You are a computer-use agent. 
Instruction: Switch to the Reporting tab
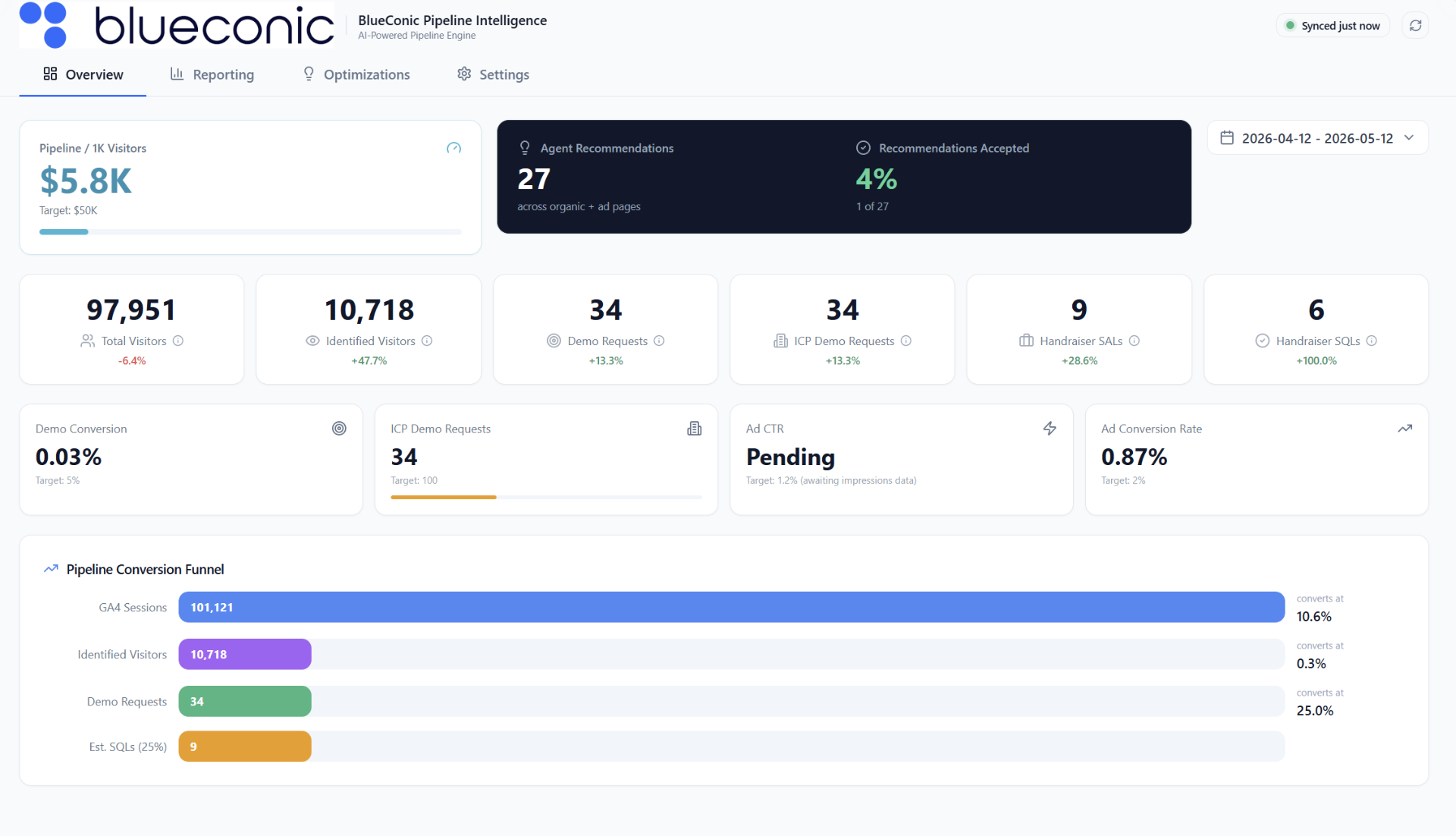212,74
